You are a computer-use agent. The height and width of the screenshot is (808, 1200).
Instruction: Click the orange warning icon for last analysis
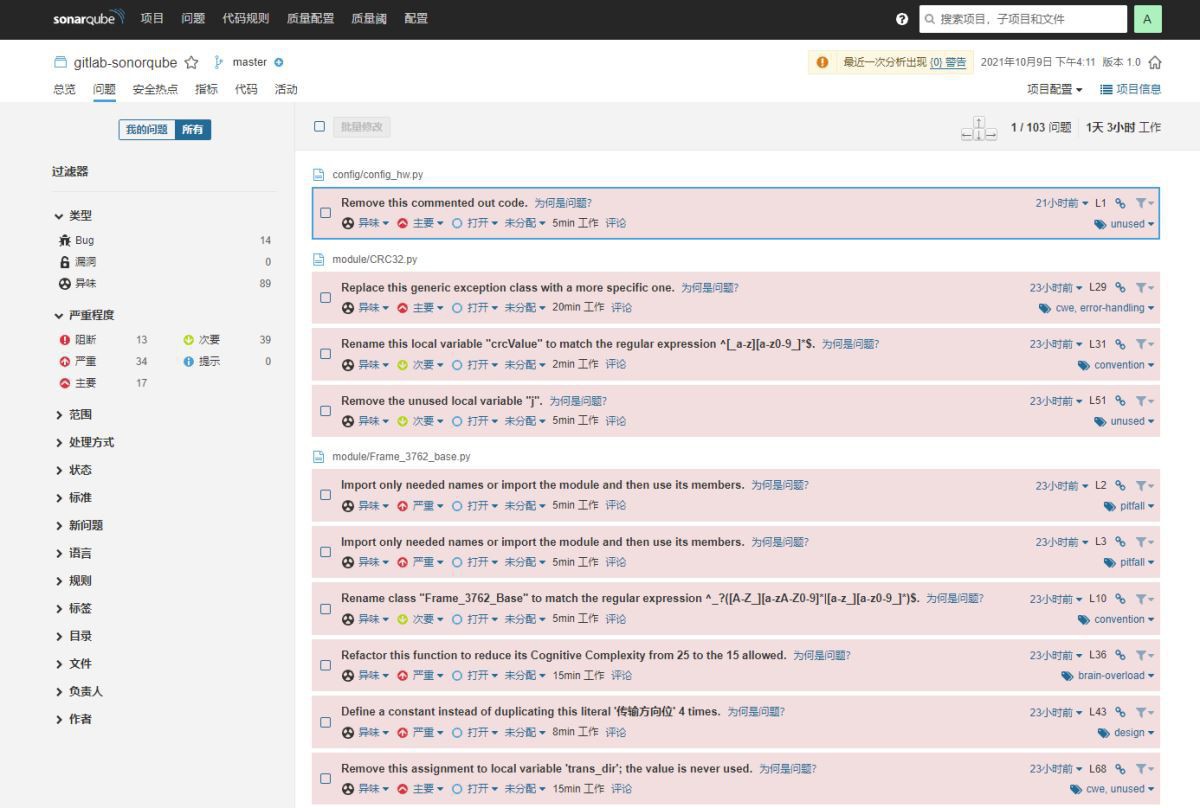point(823,62)
